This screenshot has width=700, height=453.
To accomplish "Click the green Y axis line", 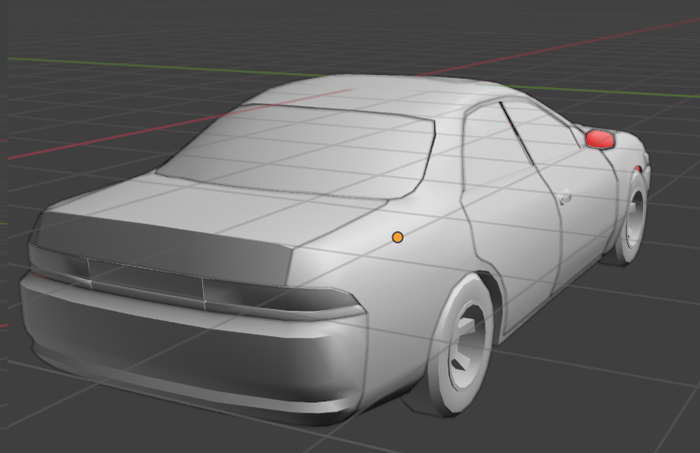I will [150, 68].
